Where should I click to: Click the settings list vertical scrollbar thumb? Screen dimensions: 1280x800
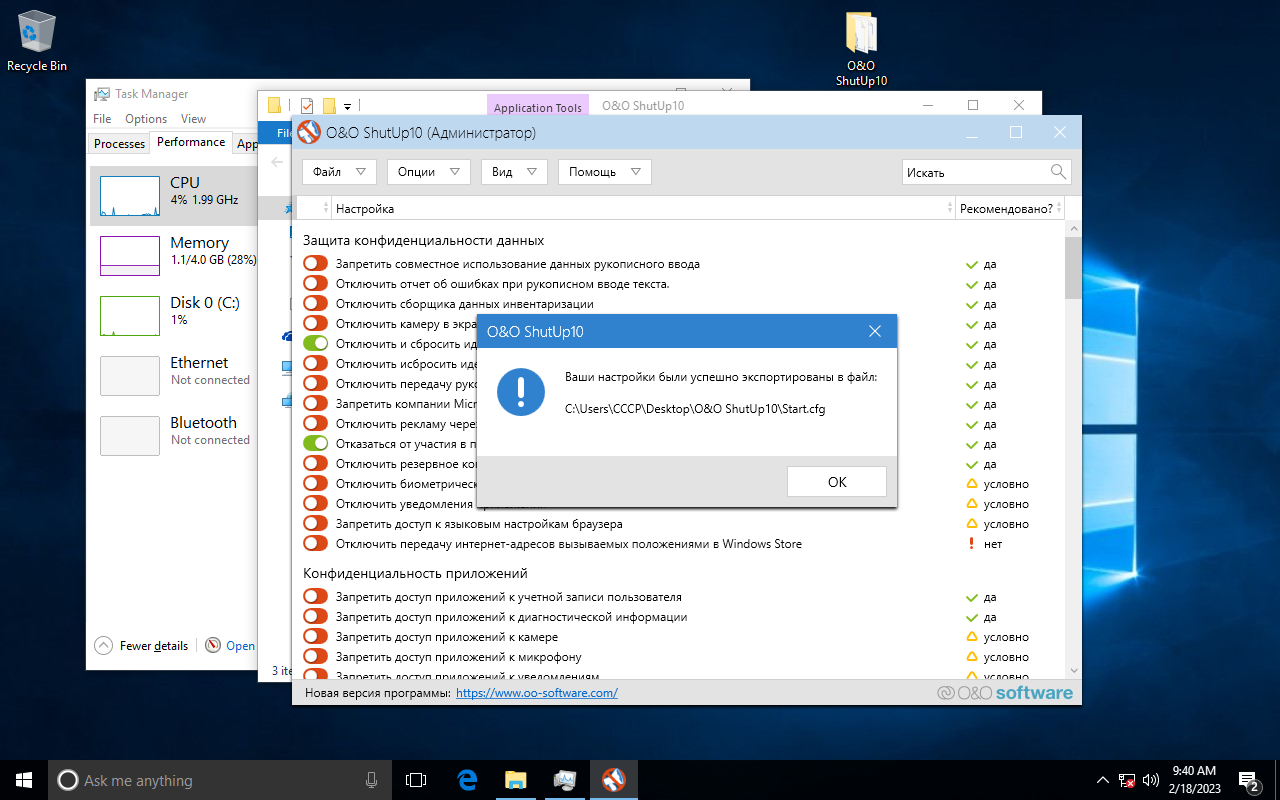pos(1073,268)
